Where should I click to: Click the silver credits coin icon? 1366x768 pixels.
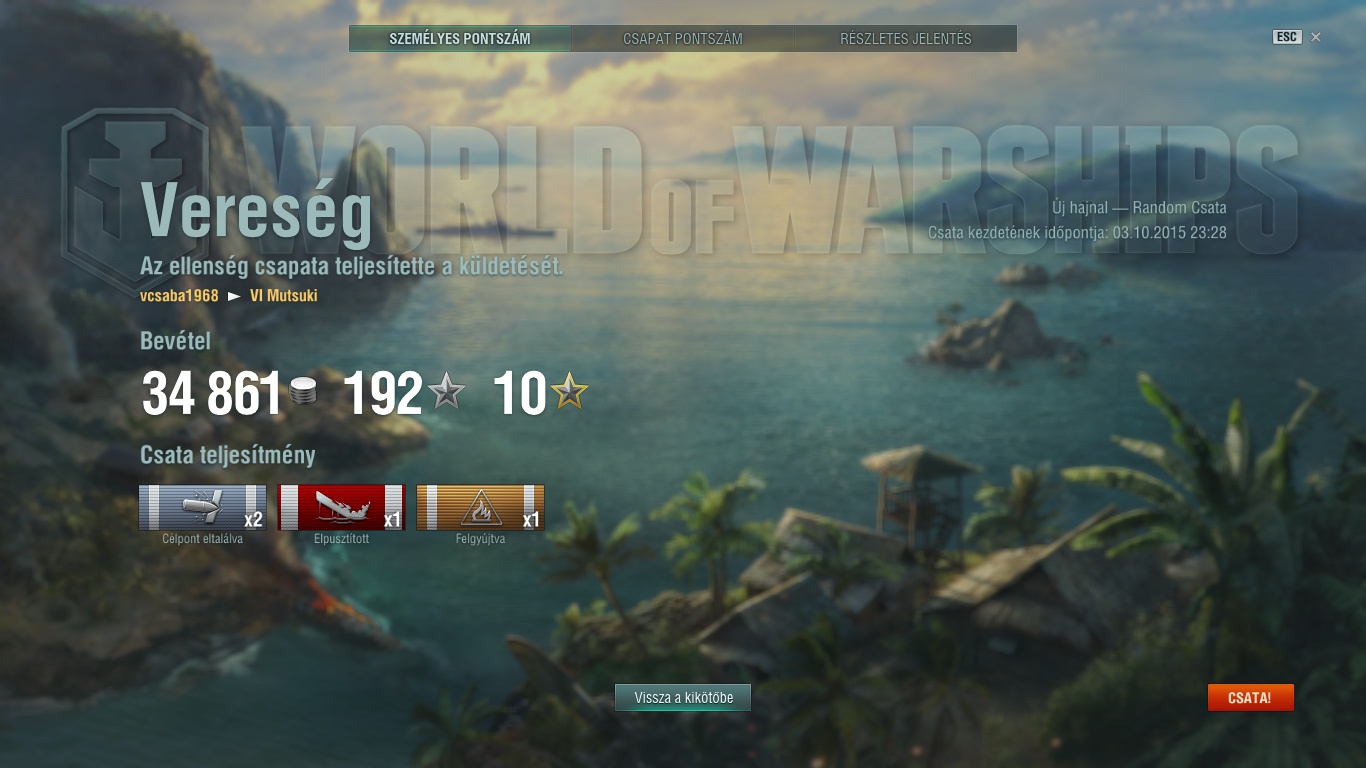(x=303, y=391)
